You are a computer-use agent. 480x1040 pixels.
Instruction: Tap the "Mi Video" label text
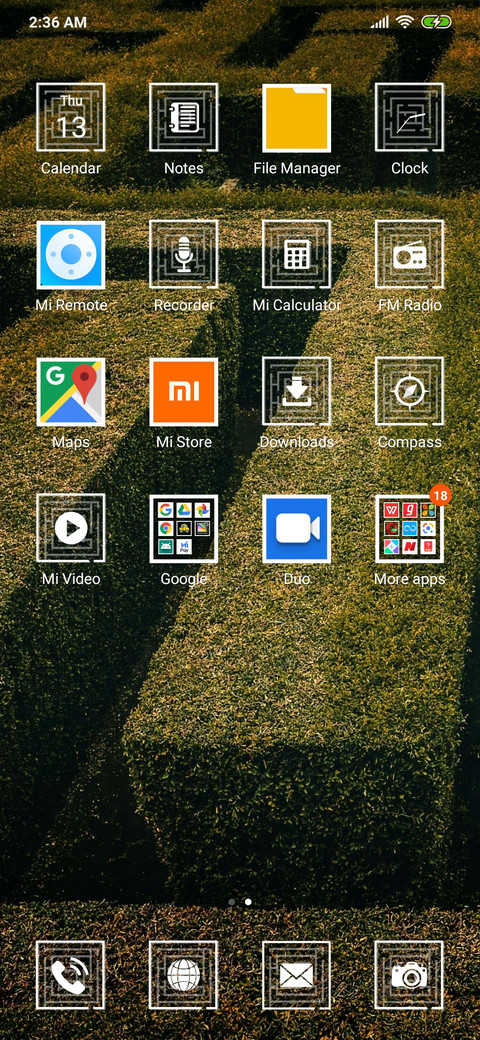(x=71, y=579)
